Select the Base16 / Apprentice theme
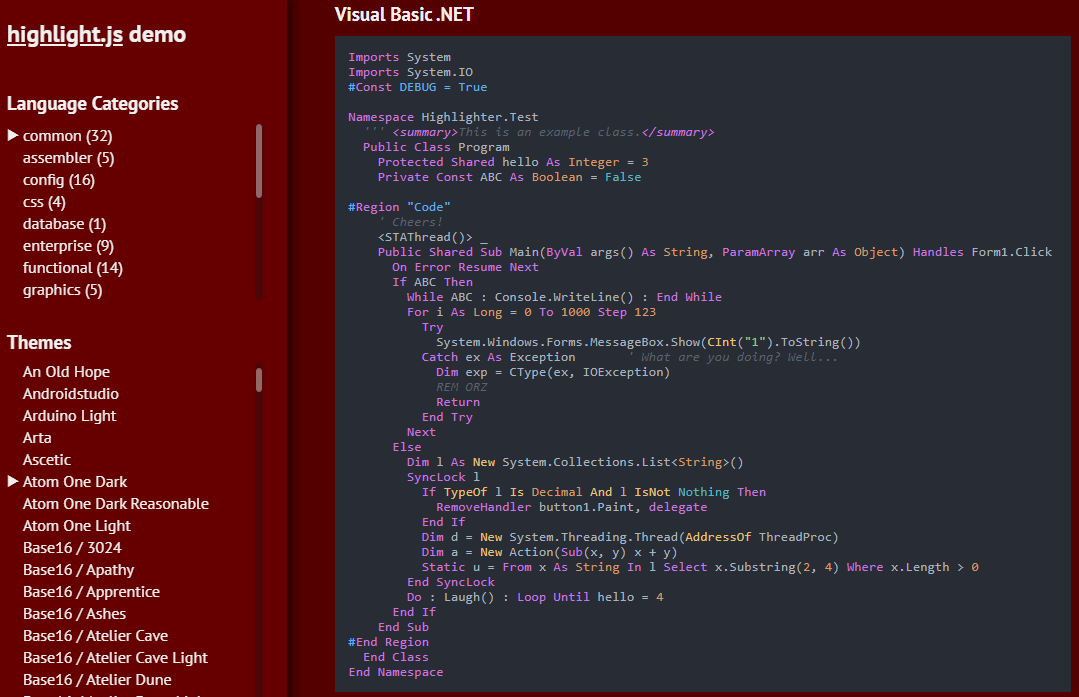 pos(91,592)
